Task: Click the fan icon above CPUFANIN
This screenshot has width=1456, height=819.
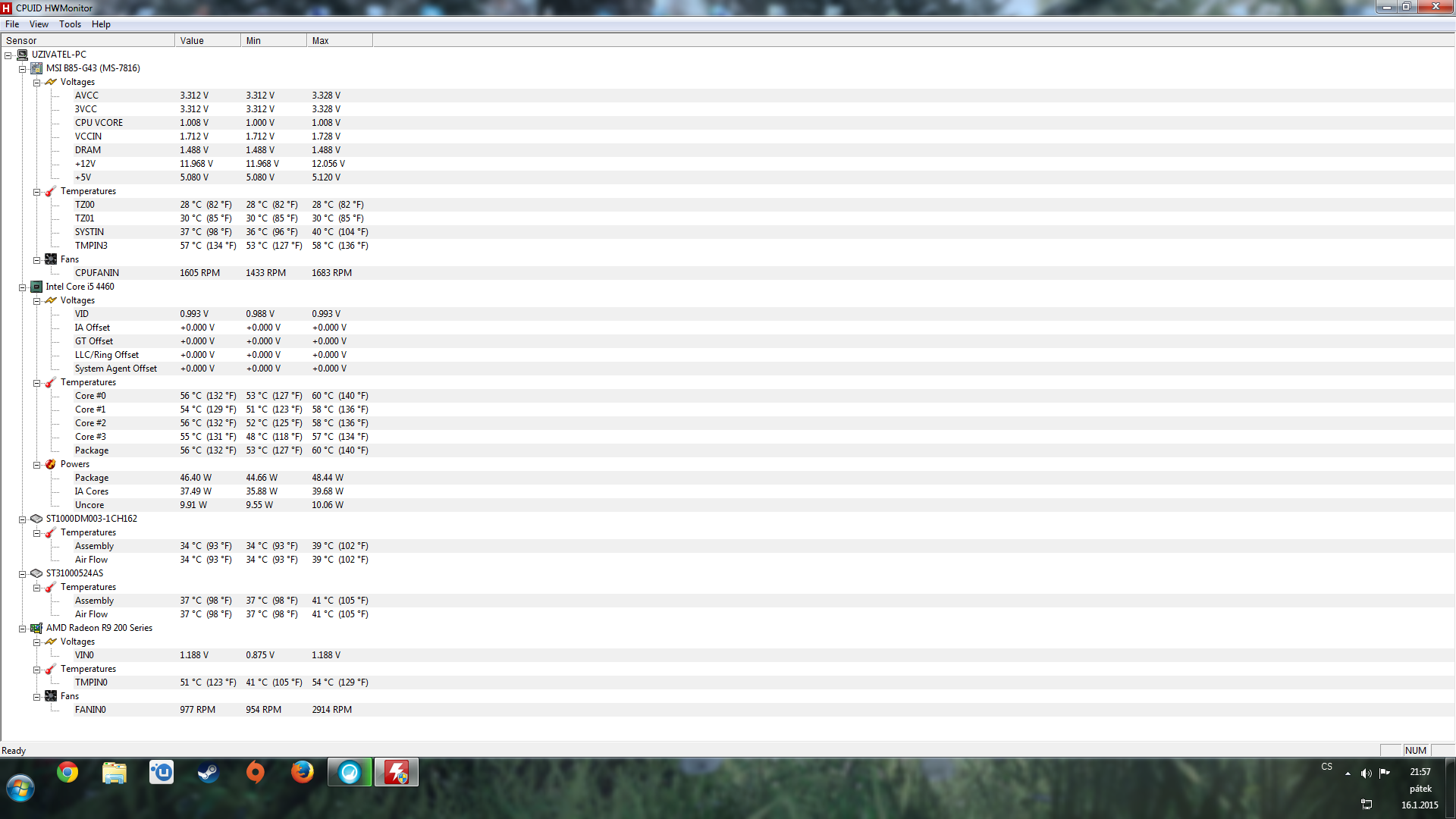Action: tap(51, 259)
